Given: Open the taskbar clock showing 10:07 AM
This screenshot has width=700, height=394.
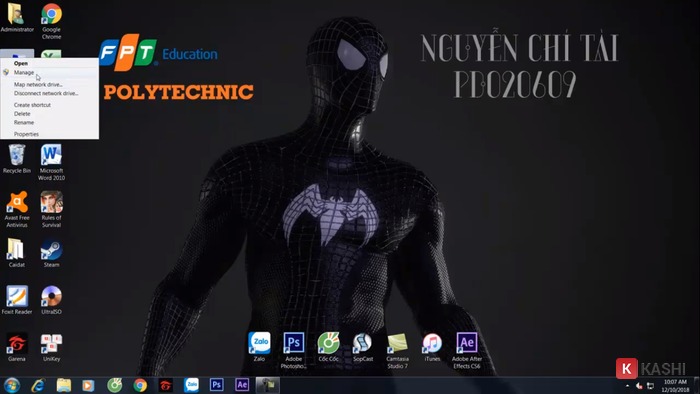Looking at the screenshot, I should [675, 386].
